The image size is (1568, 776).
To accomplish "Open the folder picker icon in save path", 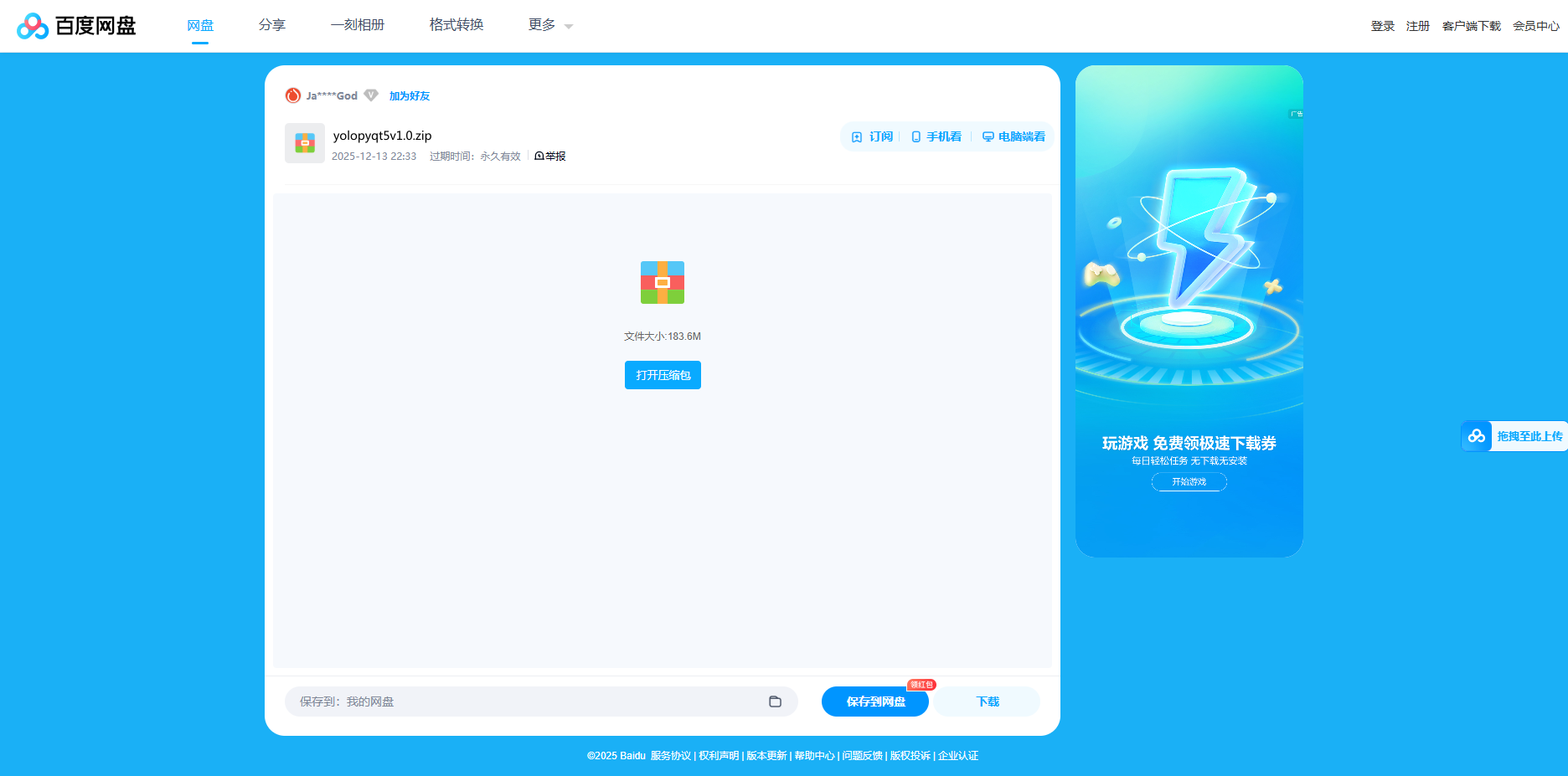I will pyautogui.click(x=775, y=701).
